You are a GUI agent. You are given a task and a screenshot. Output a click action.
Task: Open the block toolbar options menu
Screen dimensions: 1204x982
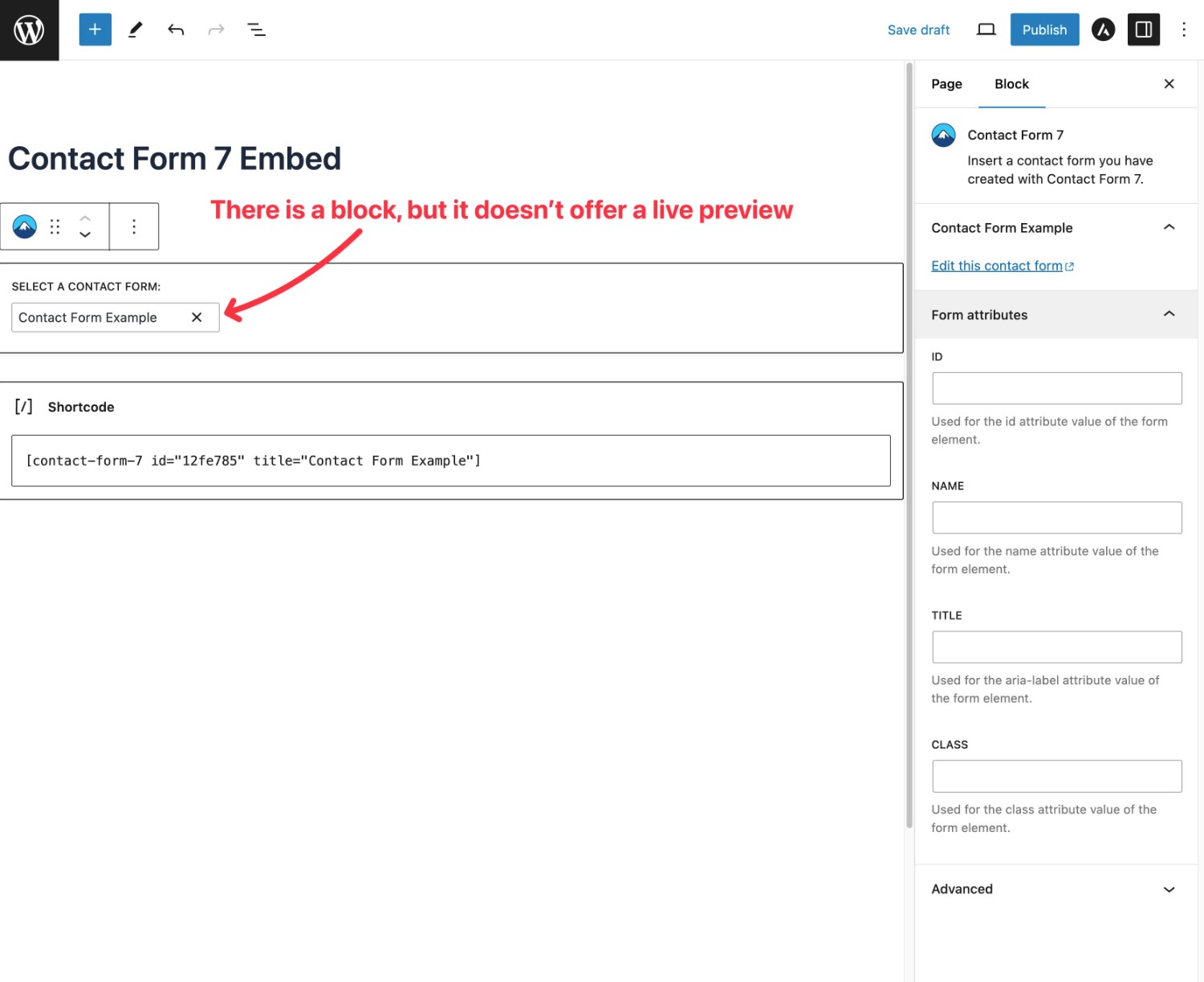click(x=134, y=227)
